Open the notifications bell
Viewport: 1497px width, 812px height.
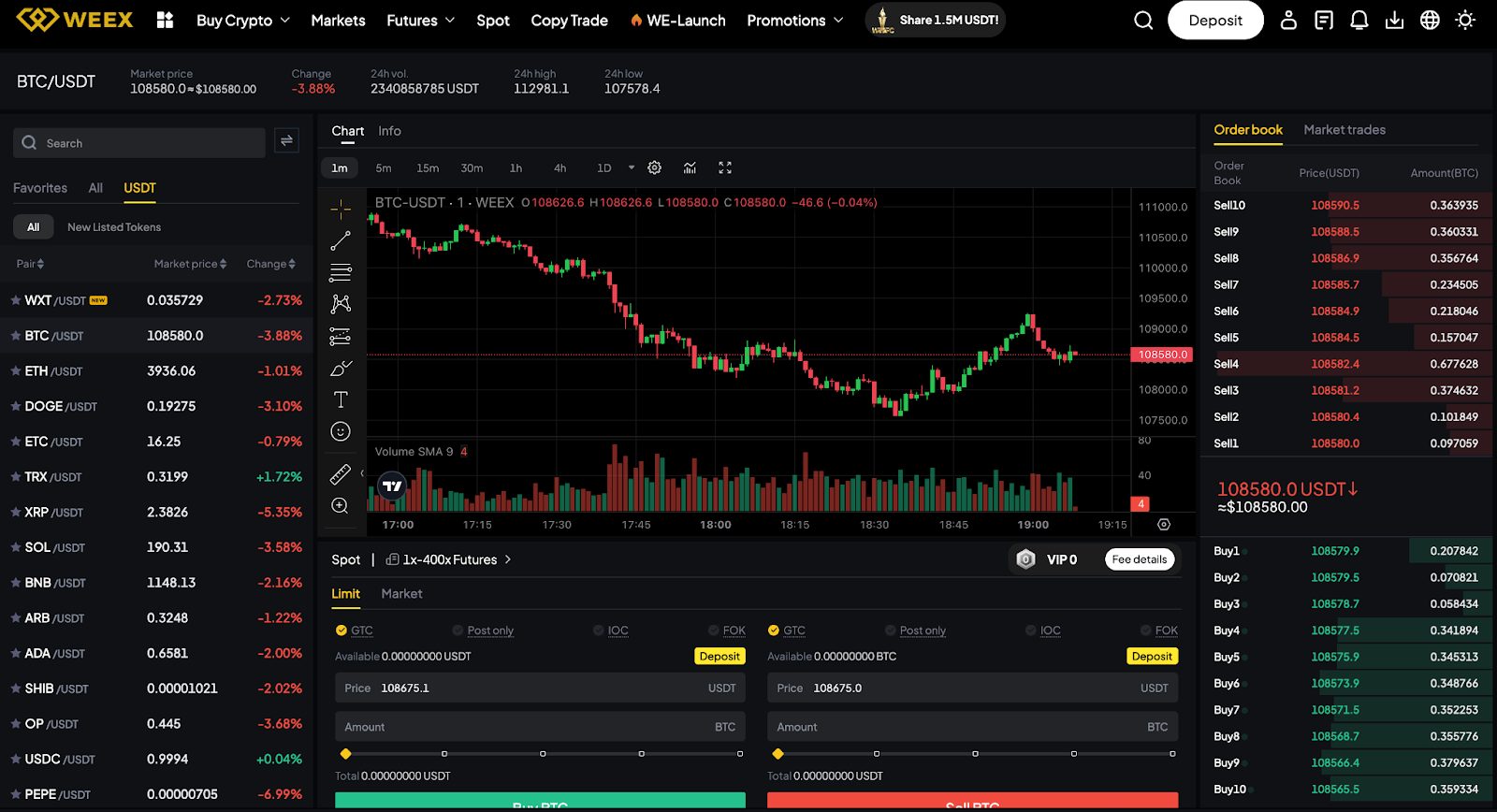(1359, 20)
